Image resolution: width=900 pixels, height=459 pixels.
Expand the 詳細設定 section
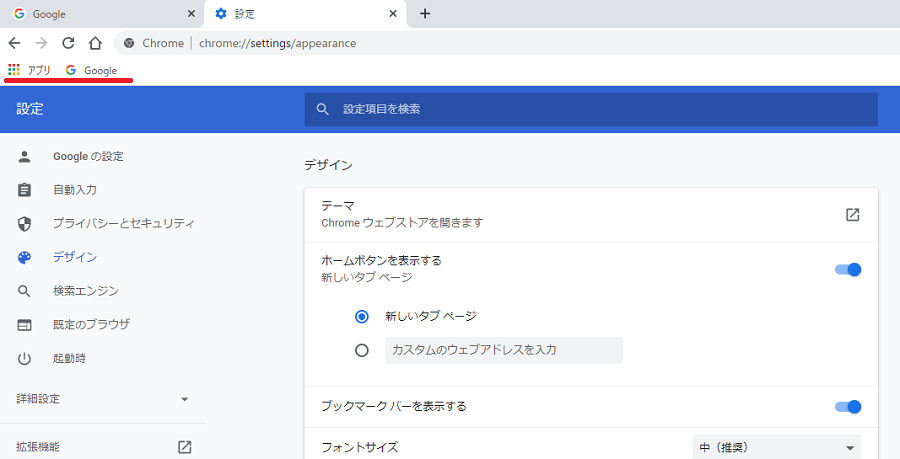coord(103,399)
